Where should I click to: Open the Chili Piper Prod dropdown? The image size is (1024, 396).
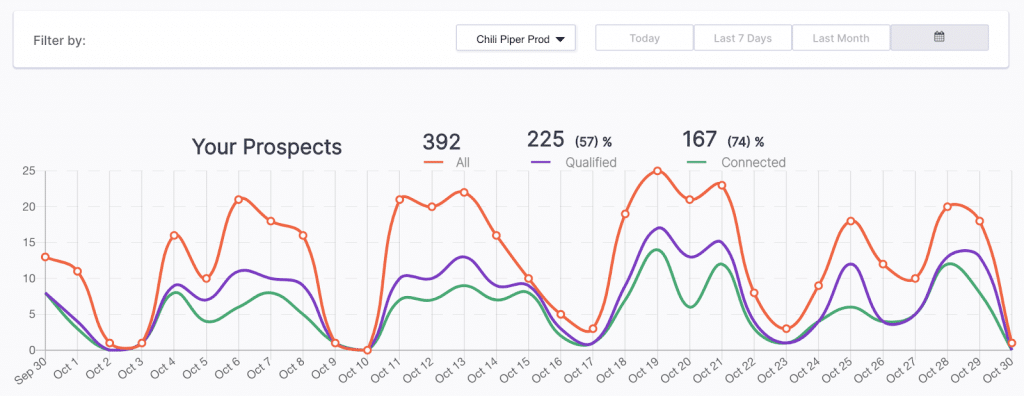pyautogui.click(x=516, y=39)
